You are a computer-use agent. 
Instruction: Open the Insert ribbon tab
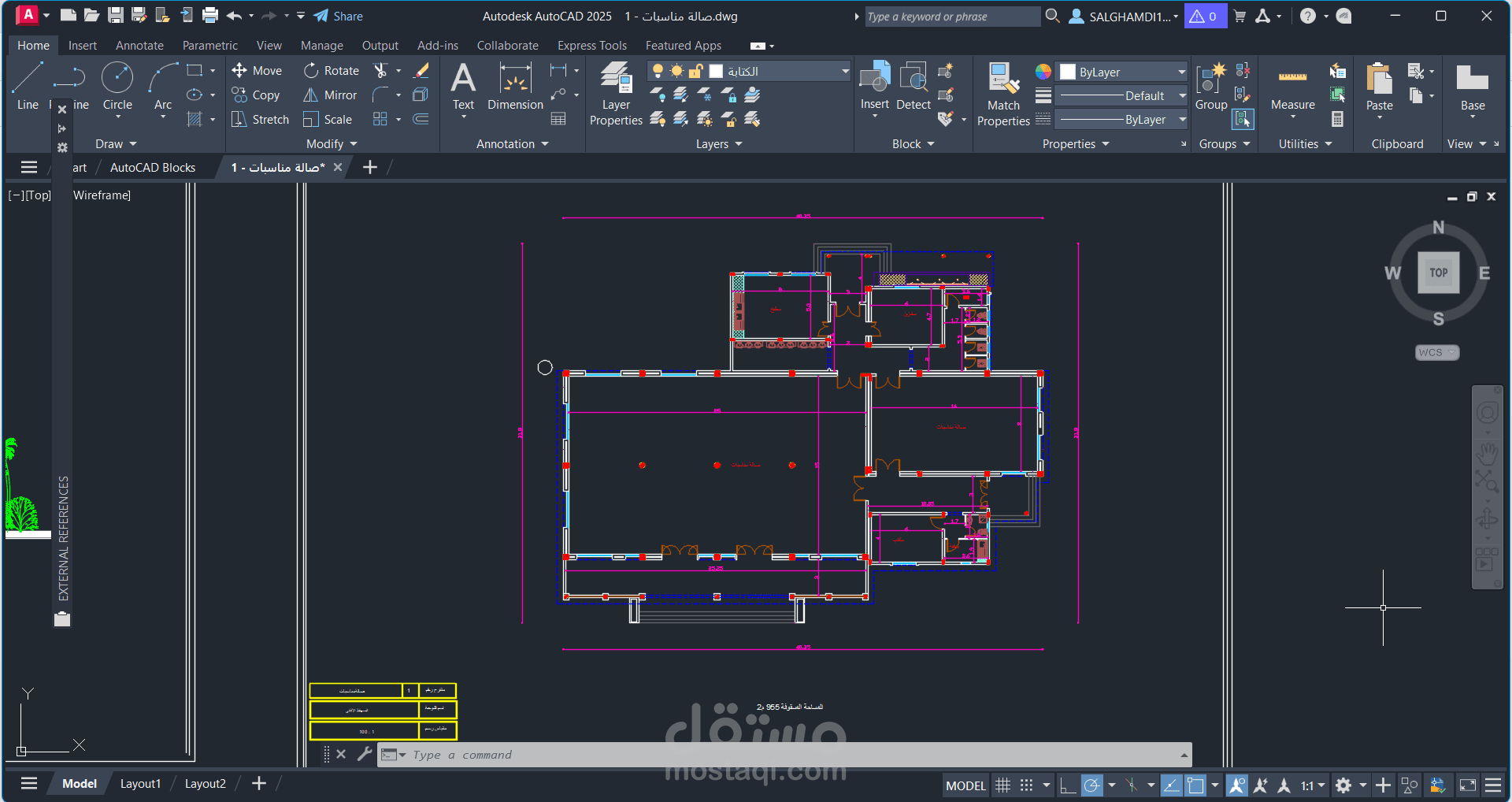click(83, 46)
